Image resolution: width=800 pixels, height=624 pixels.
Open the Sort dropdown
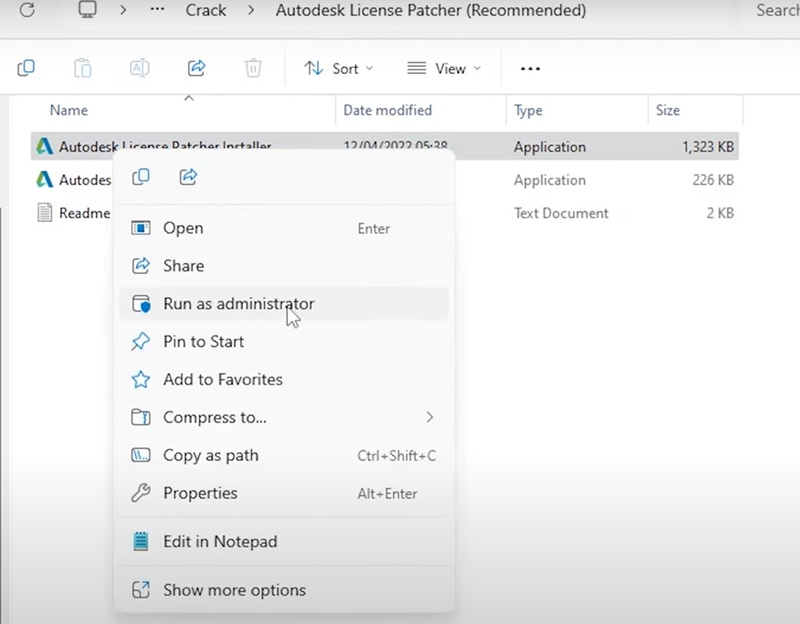click(x=339, y=67)
